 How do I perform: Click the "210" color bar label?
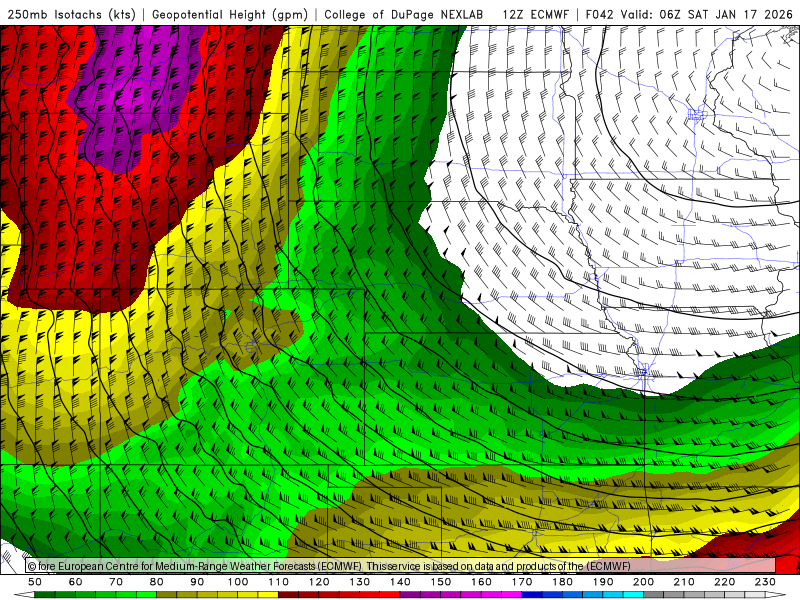click(x=684, y=582)
